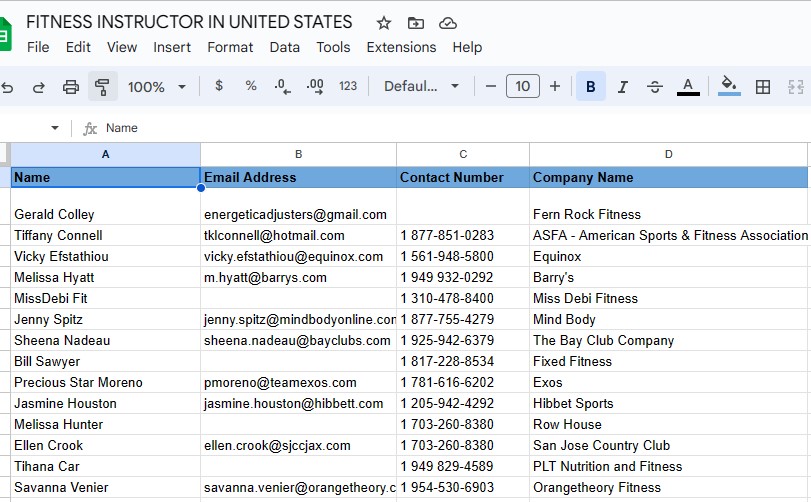Click the Undo arrow icon
Screen dimensions: 811x502
coord(7,87)
